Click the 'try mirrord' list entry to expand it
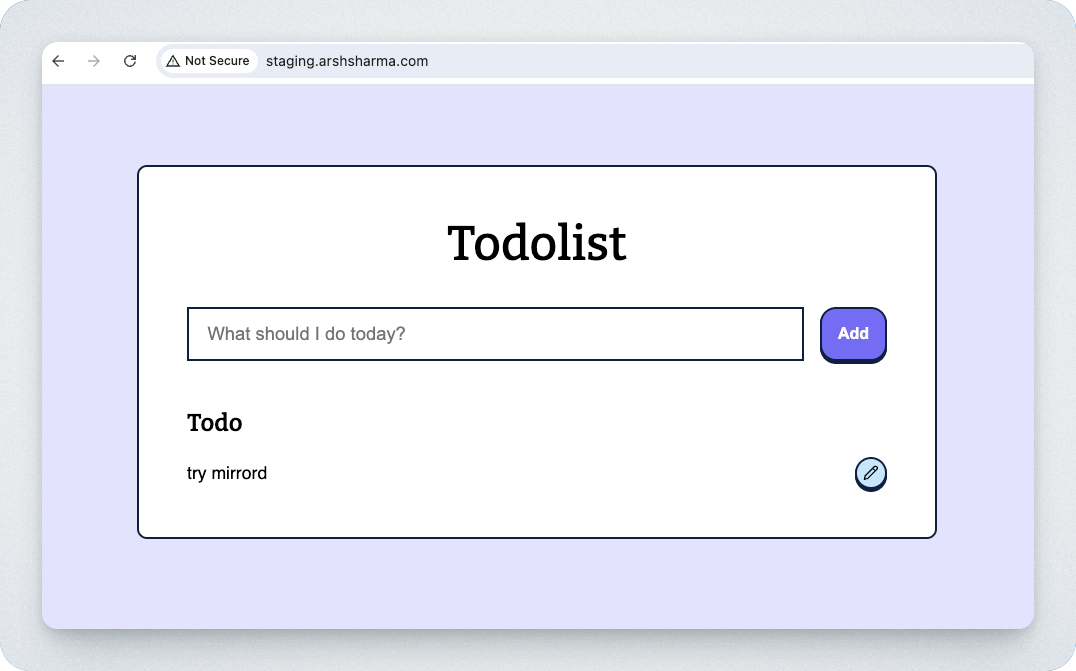The height and width of the screenshot is (671, 1076). tap(227, 473)
